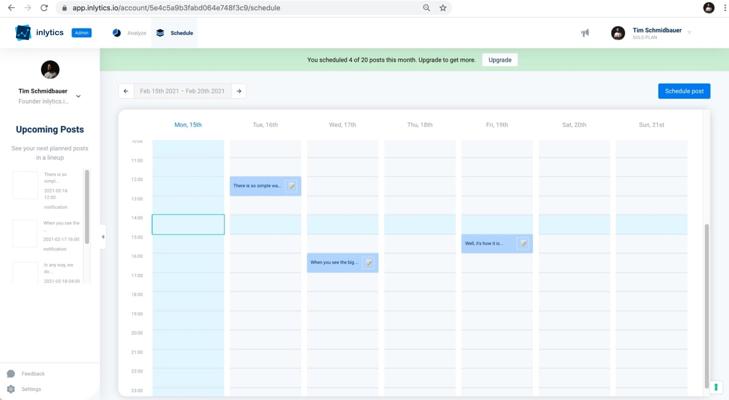Click the Feedback chat icon
Screen dimensions: 729x400
(11, 373)
